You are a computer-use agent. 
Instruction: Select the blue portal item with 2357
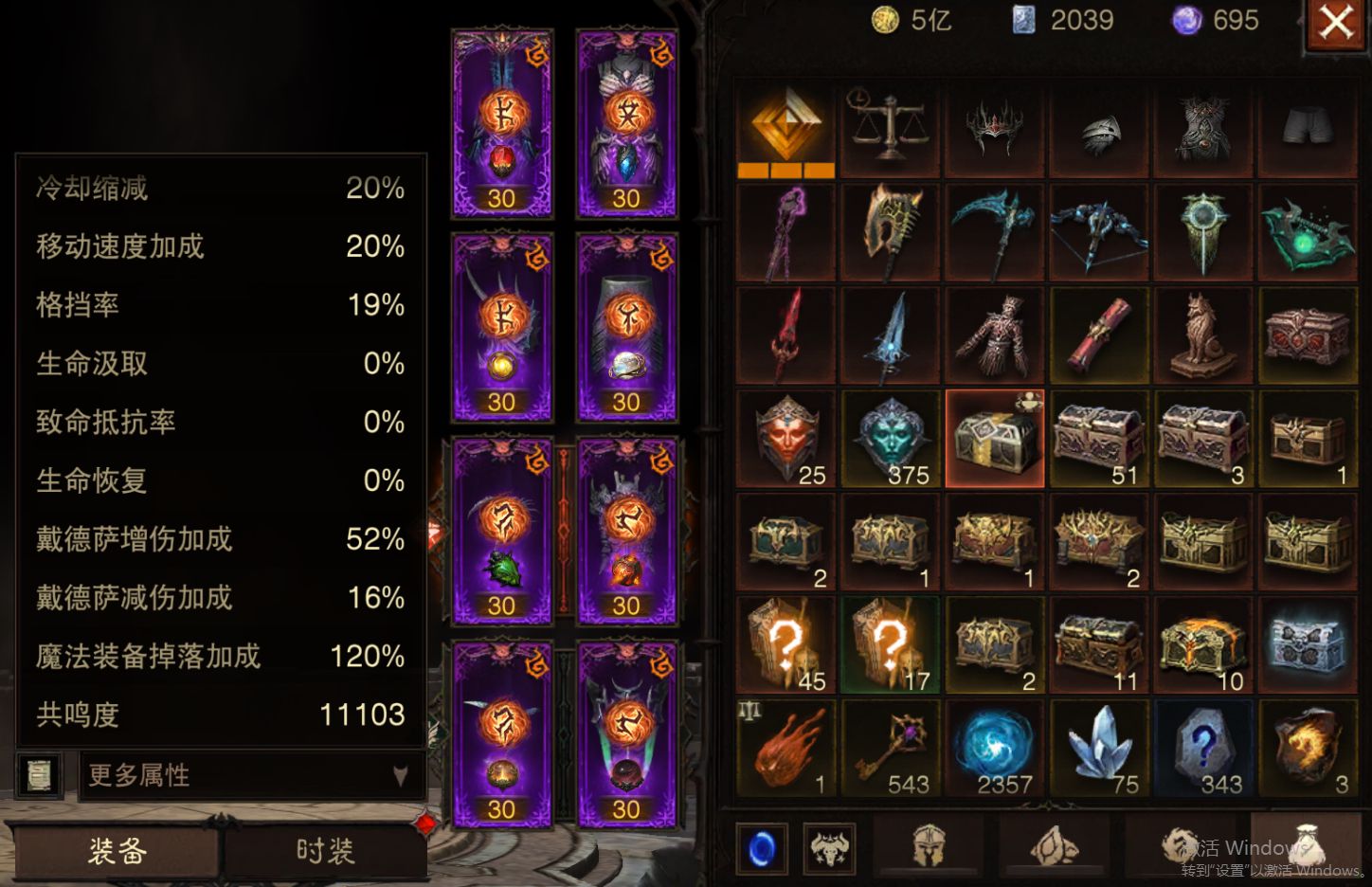[x=994, y=748]
